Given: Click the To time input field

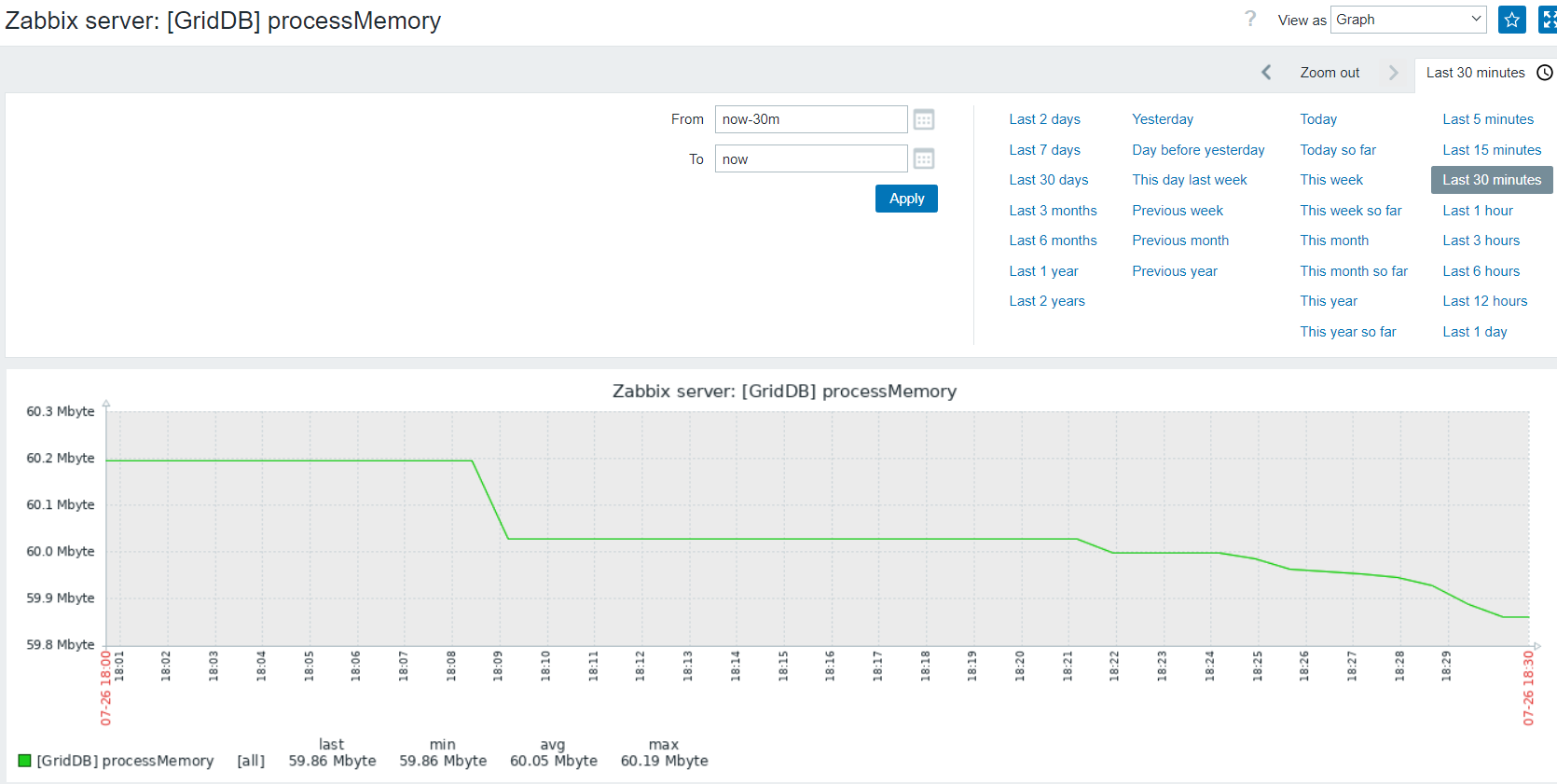Looking at the screenshot, I should click(x=810, y=159).
